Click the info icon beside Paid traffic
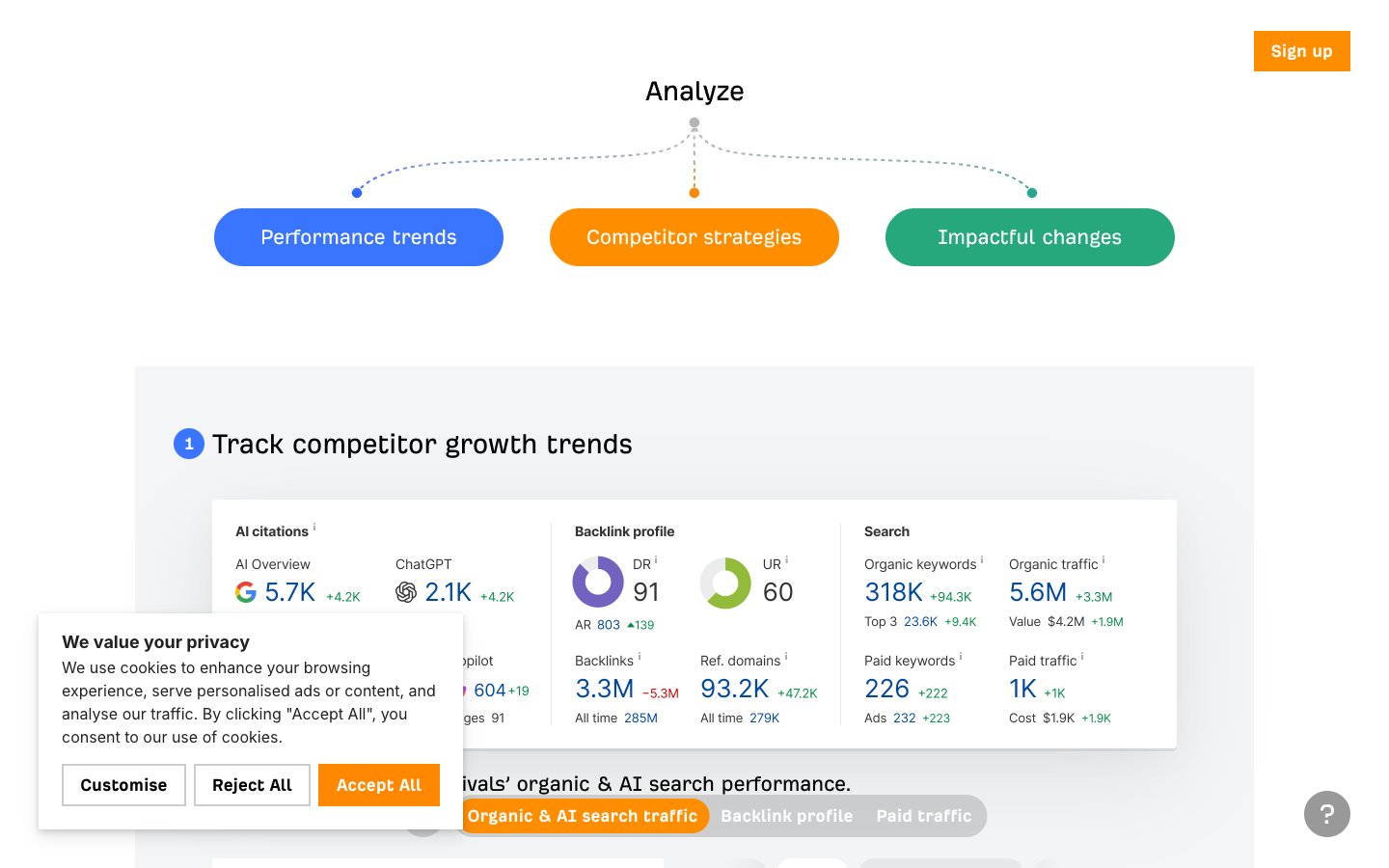Image resolution: width=1389 pixels, height=868 pixels. (1082, 657)
